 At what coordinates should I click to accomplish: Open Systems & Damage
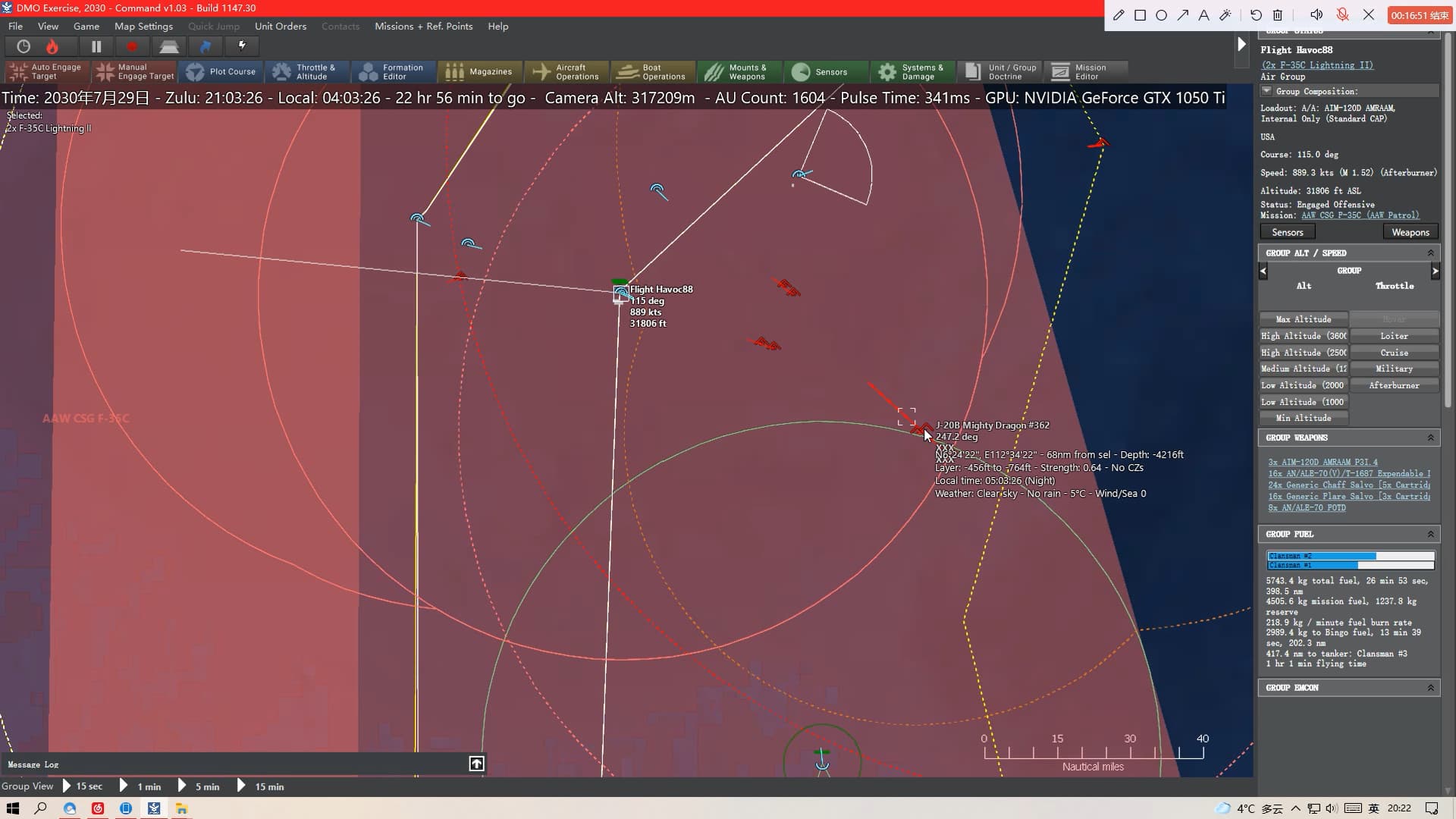pos(912,72)
